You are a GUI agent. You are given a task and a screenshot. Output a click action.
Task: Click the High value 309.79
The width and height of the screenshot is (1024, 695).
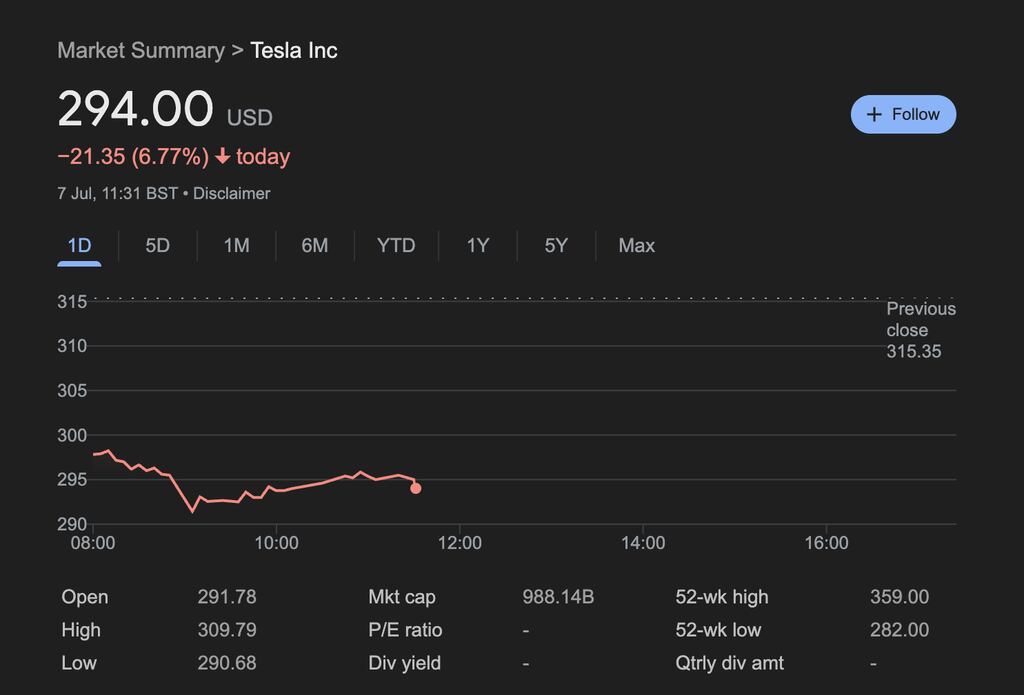(227, 630)
